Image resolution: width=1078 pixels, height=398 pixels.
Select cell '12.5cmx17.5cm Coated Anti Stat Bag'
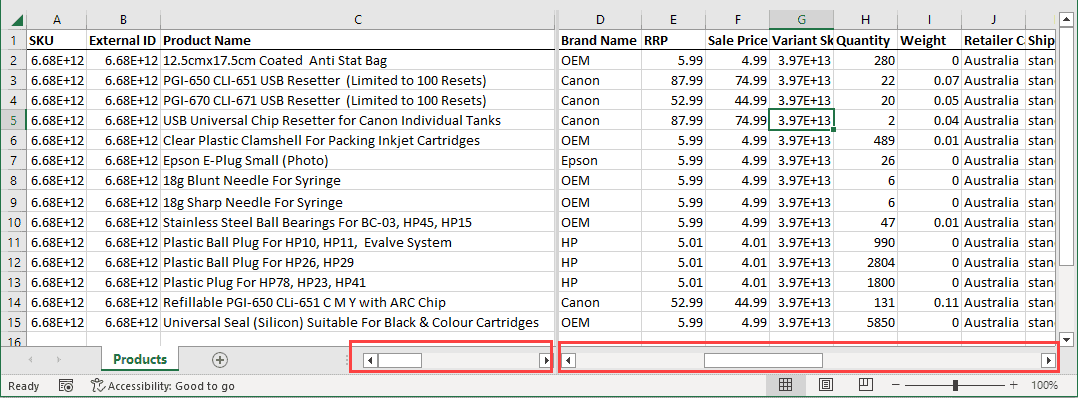[x=358, y=60]
